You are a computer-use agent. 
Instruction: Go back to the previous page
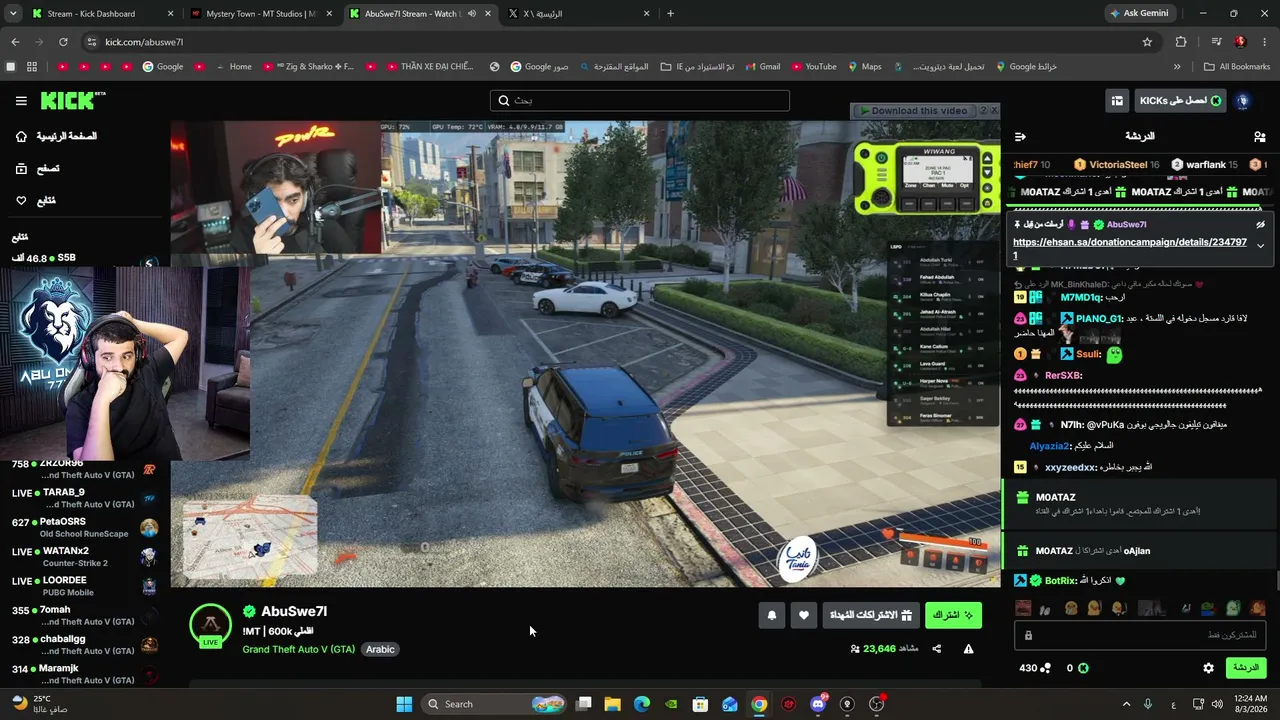pyautogui.click(x=15, y=42)
